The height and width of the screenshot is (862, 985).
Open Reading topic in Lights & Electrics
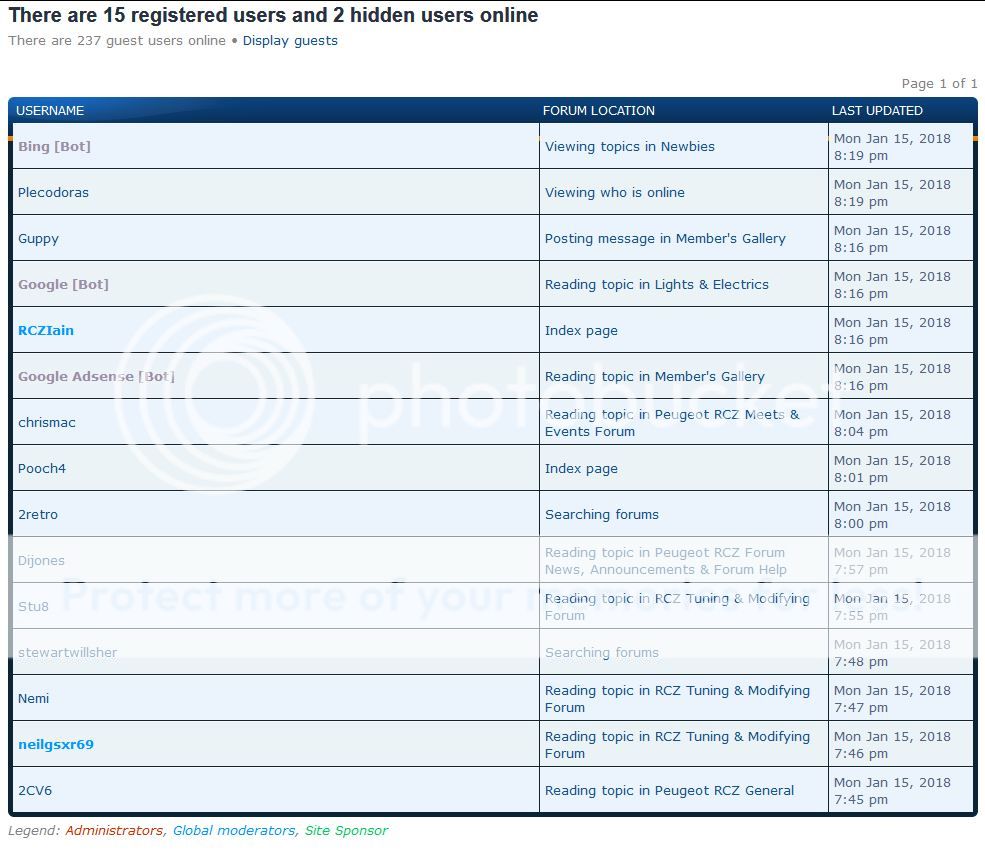pos(657,285)
